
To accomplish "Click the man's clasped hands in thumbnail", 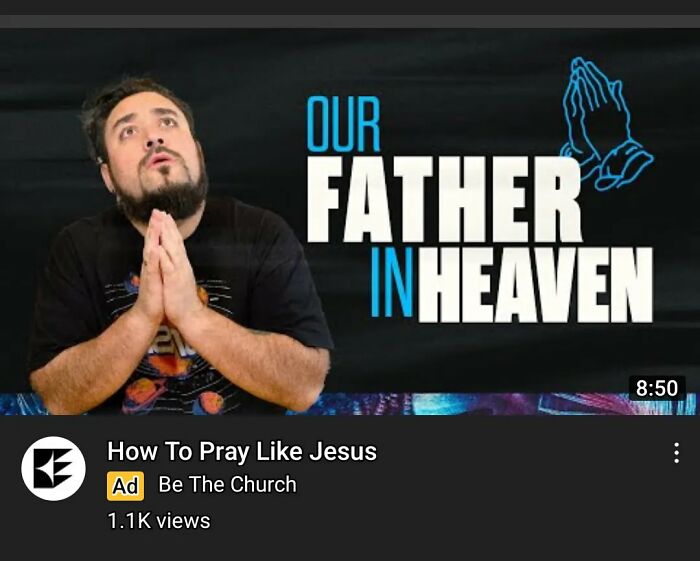I will coord(167,268).
